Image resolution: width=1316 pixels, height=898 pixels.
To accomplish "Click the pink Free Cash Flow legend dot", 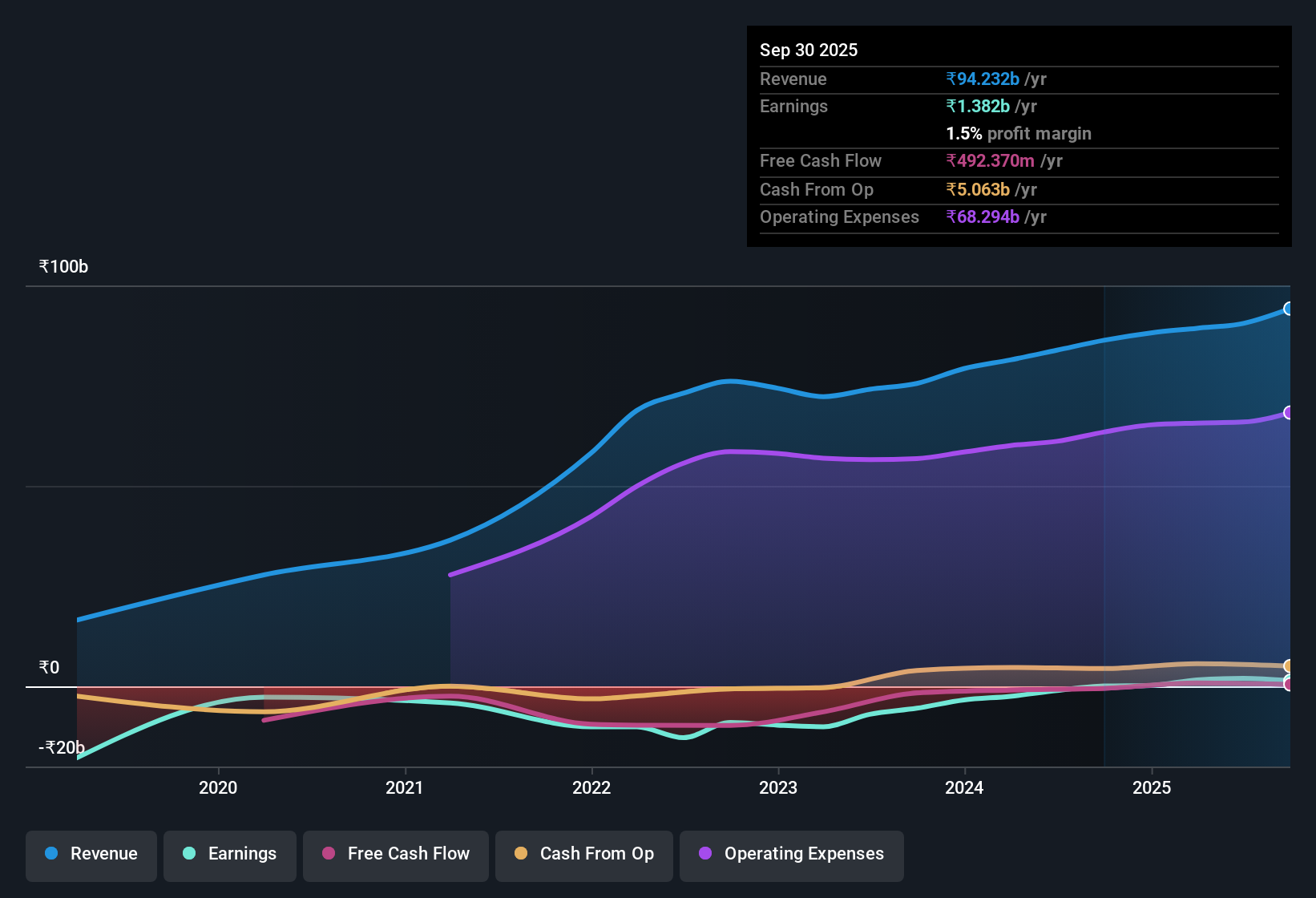I will click(x=328, y=854).
